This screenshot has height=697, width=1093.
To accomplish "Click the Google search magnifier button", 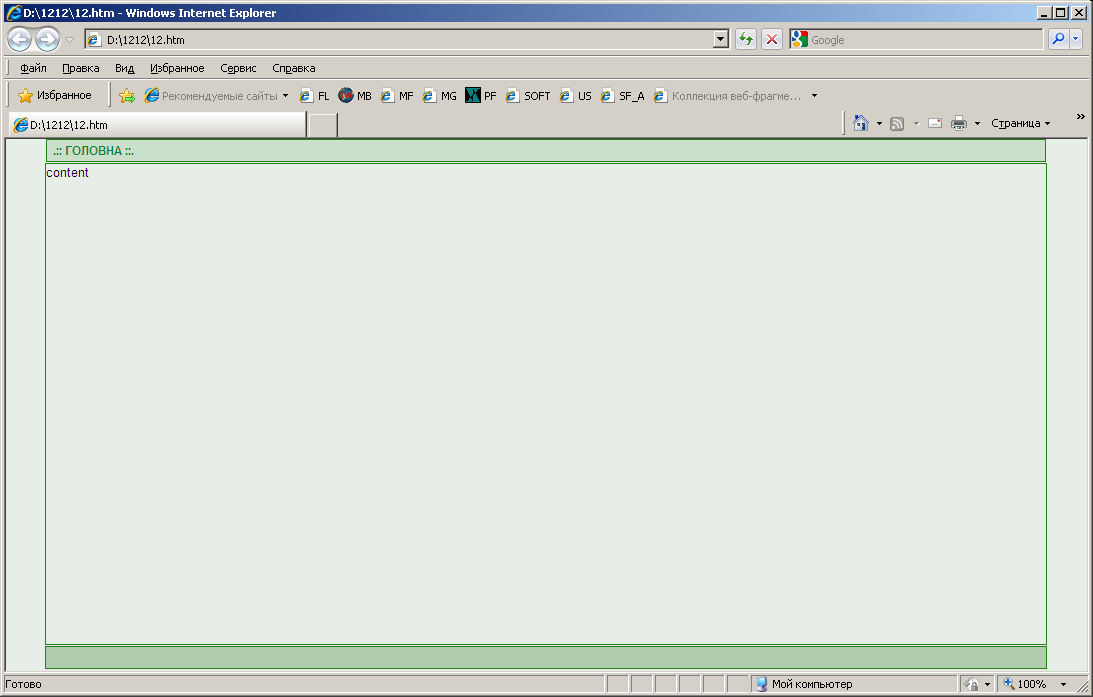I will 1057,39.
